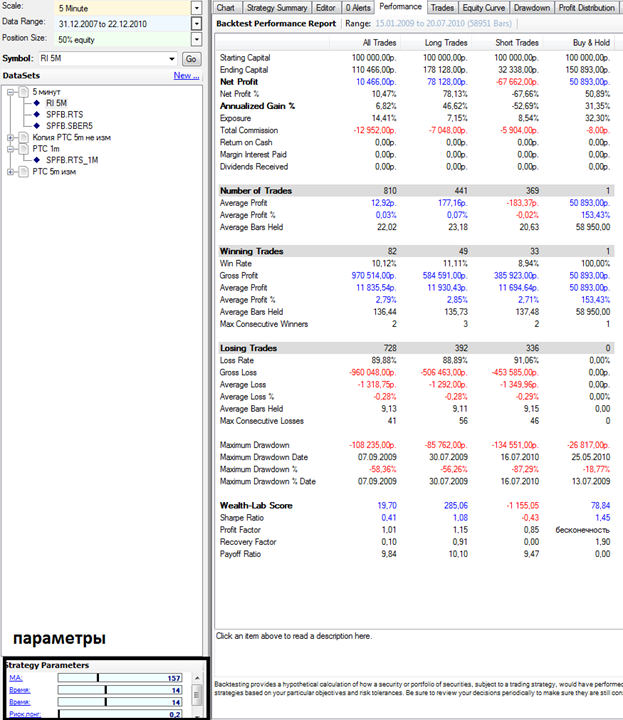
Task: Click the 'New ...' DataSets link
Action: pos(186,75)
